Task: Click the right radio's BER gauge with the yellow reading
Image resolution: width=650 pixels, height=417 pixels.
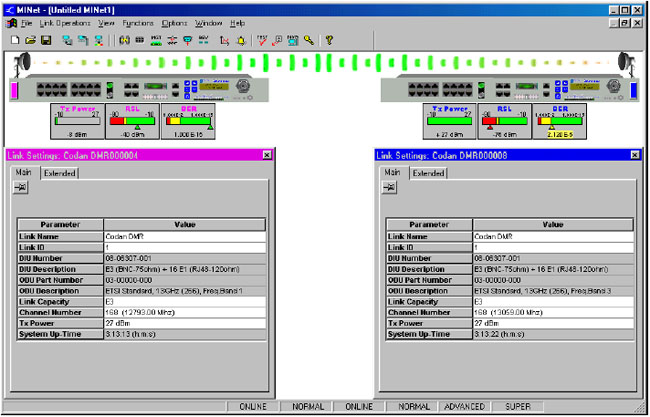Action: coord(560,121)
